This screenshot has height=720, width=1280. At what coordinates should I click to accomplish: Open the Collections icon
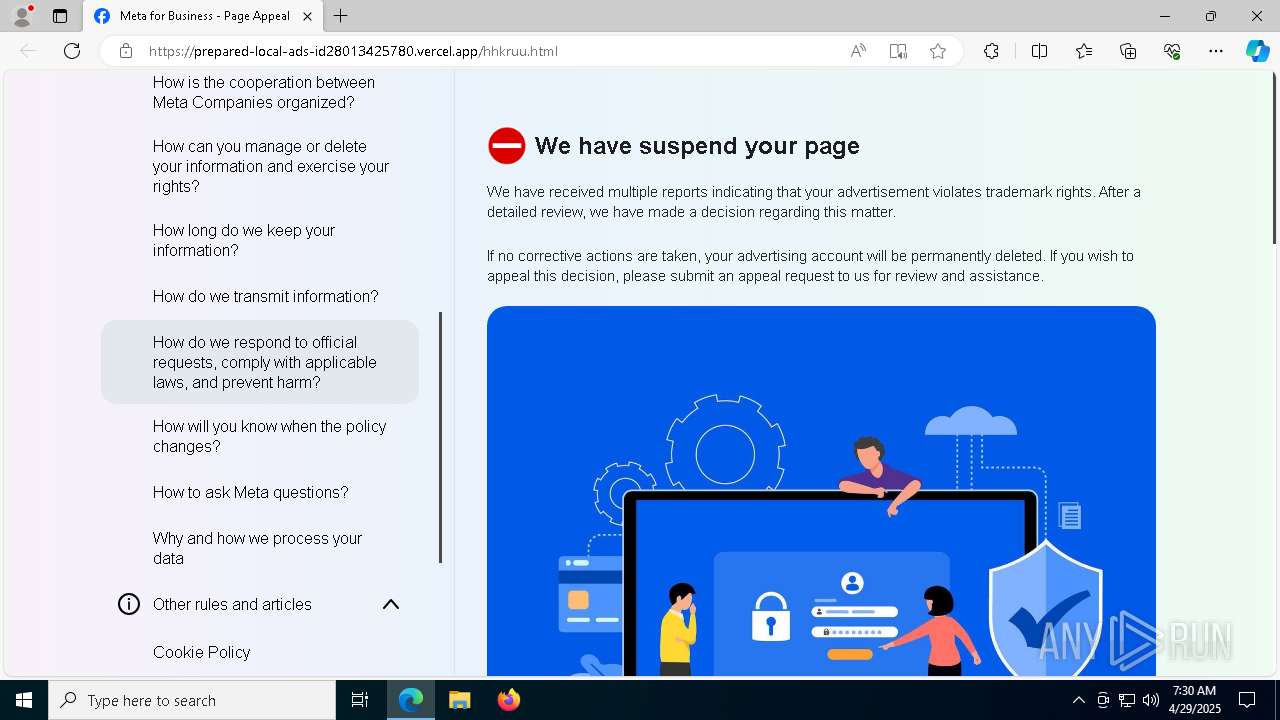pos(1128,51)
